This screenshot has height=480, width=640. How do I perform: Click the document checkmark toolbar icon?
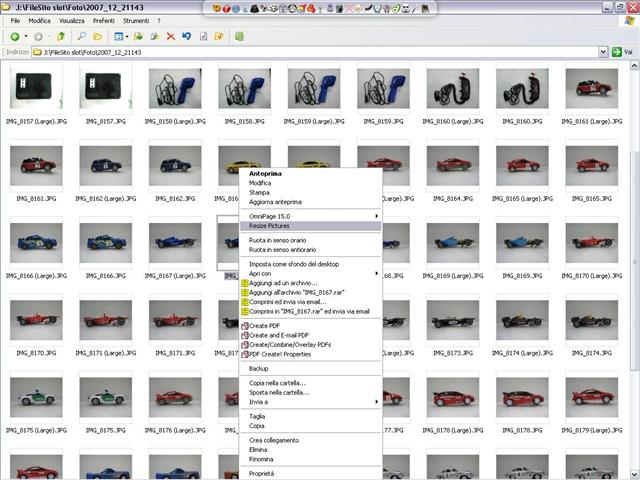(203, 36)
